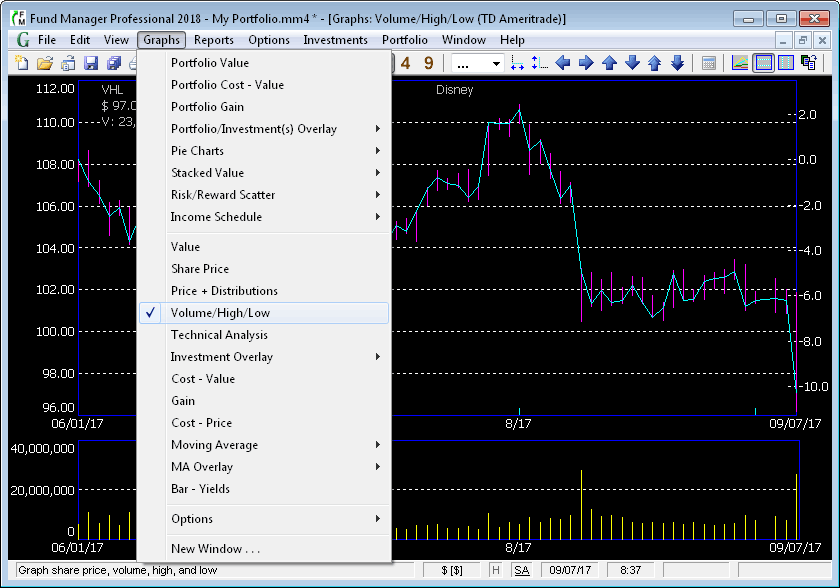Toggle the horizontal grid lines button
840x588 pixels.
763,63
